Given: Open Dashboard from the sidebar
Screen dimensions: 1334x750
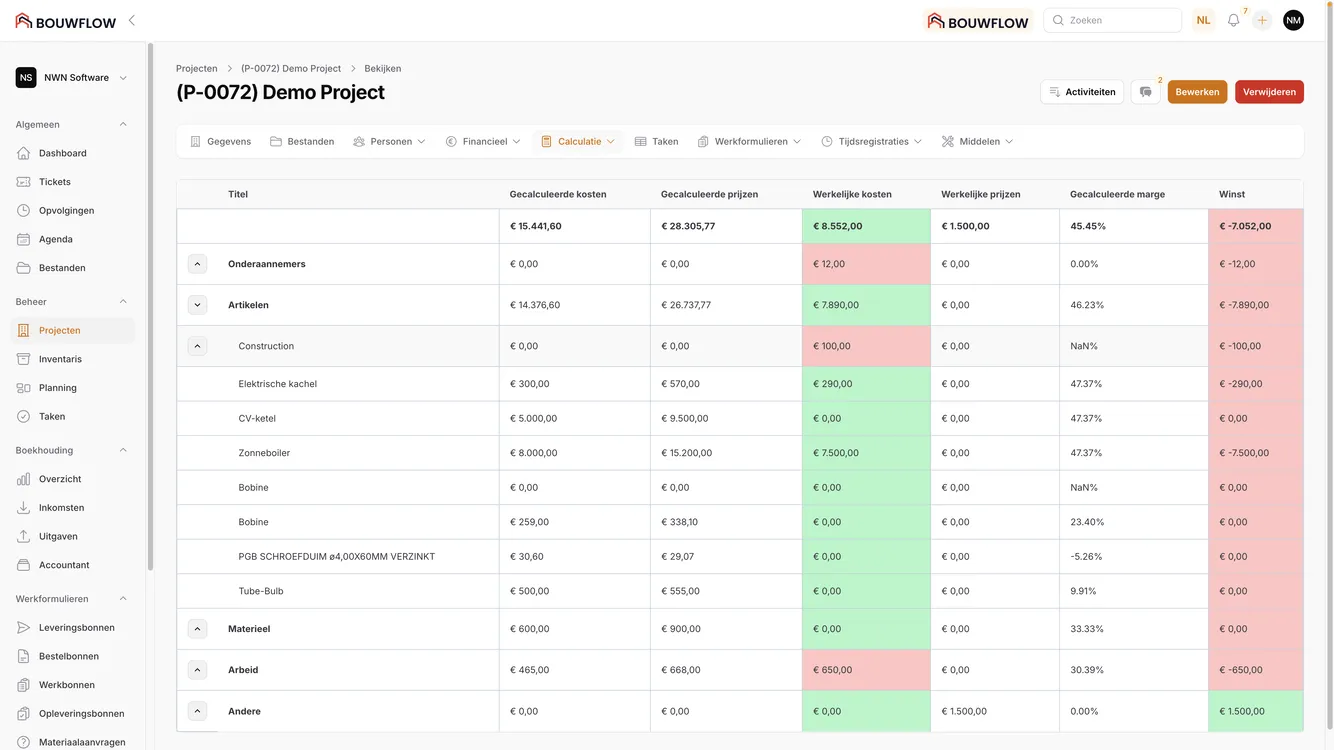Looking at the screenshot, I should pos(62,153).
